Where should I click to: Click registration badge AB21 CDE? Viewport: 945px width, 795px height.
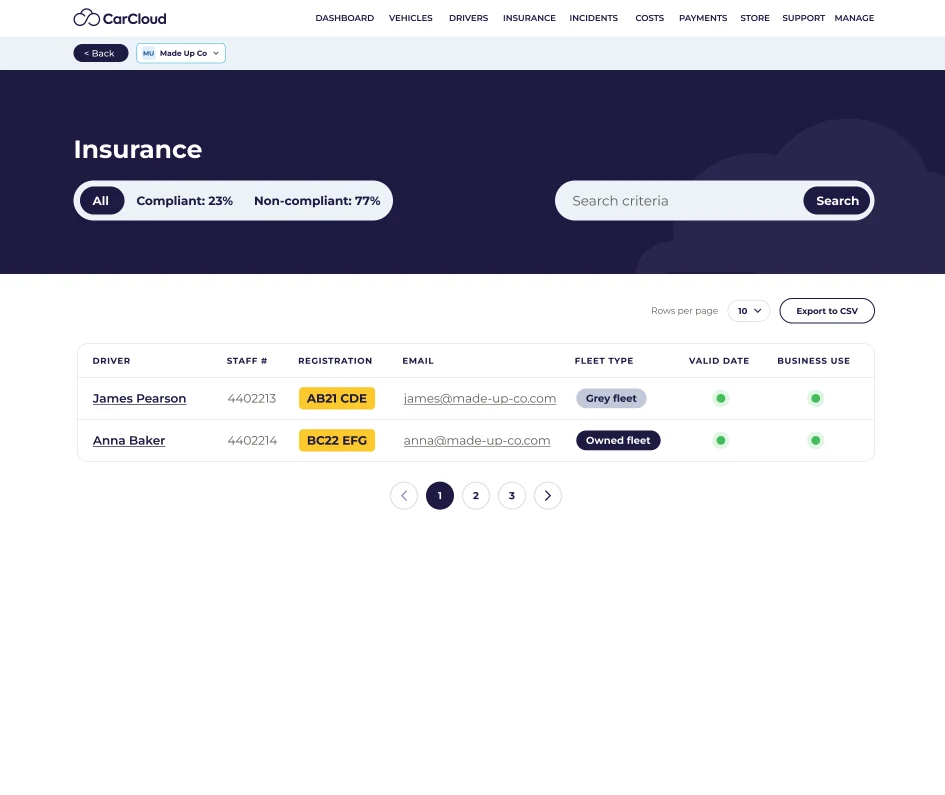point(337,398)
